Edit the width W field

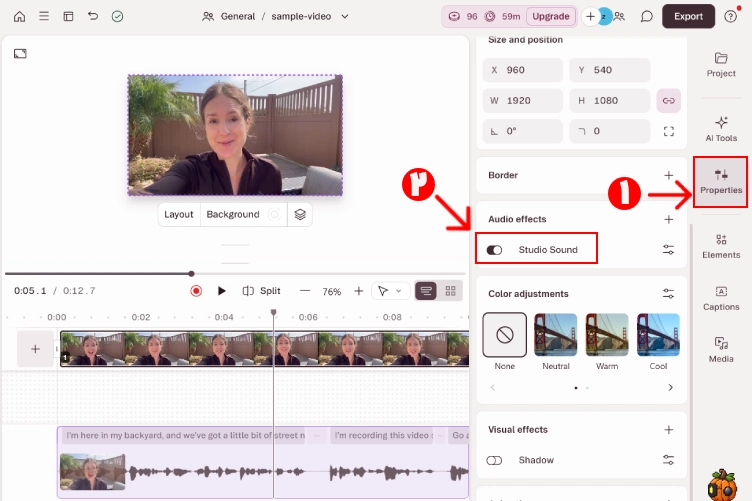523,101
